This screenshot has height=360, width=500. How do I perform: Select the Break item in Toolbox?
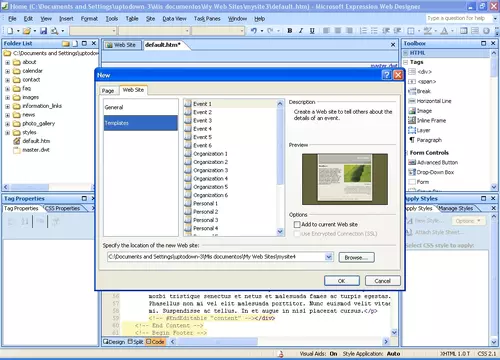(420, 91)
